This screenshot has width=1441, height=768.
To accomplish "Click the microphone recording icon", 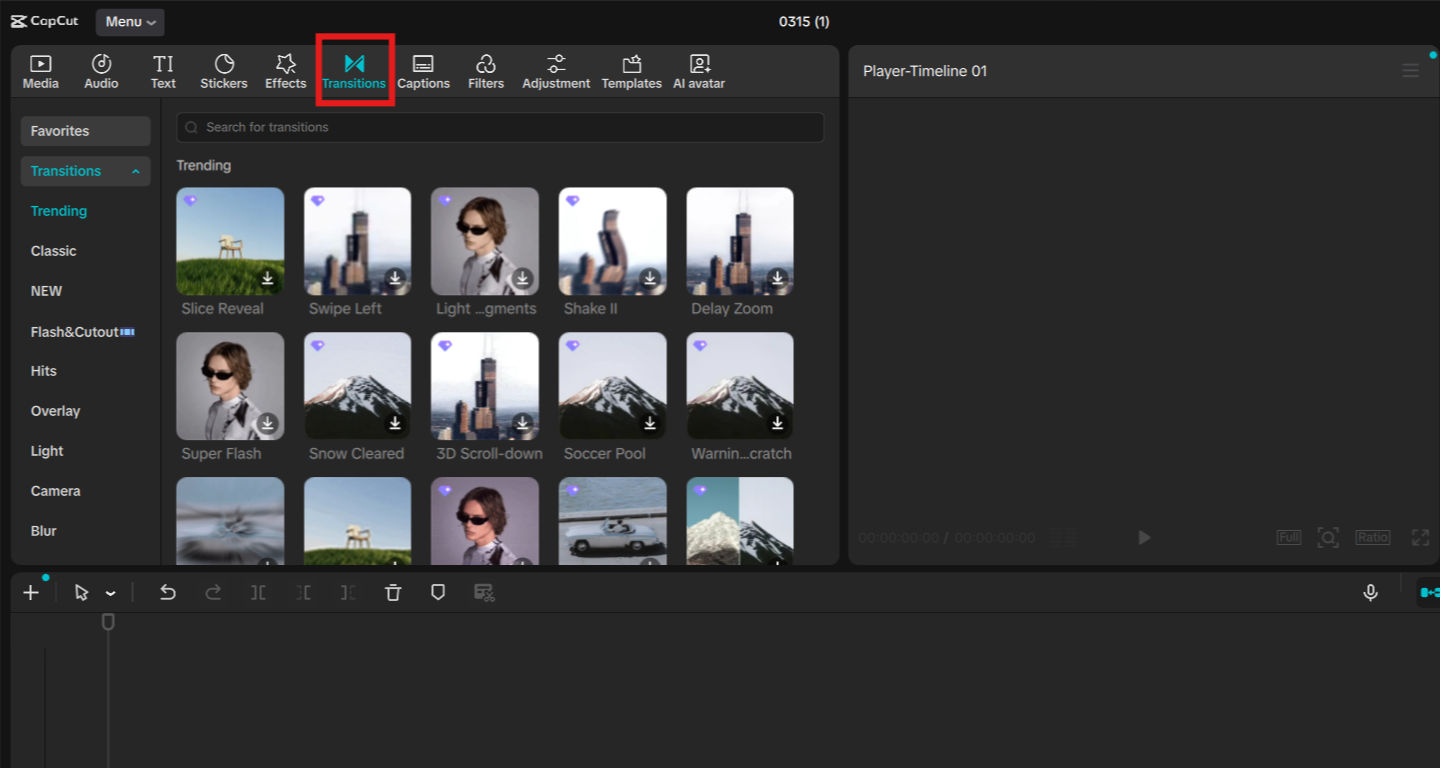I will [x=1370, y=592].
